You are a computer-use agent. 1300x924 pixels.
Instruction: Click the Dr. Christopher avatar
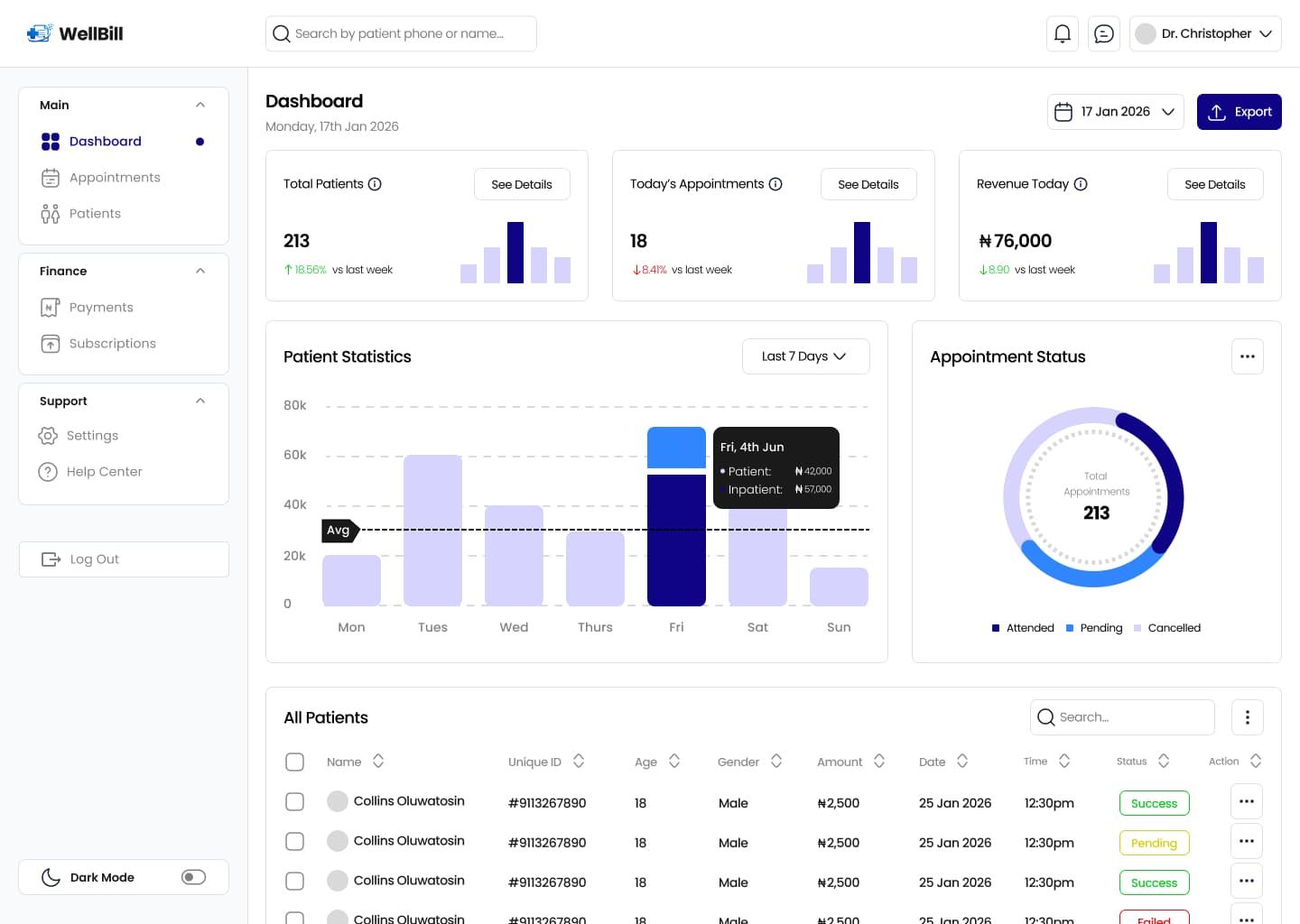point(1146,33)
